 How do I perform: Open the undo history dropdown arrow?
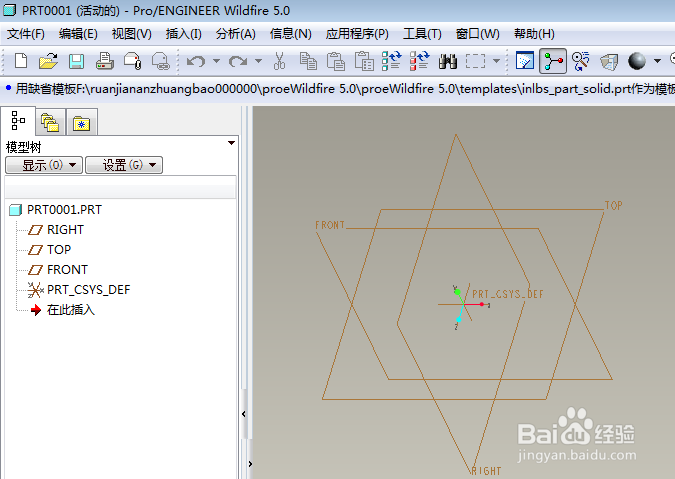coord(217,61)
